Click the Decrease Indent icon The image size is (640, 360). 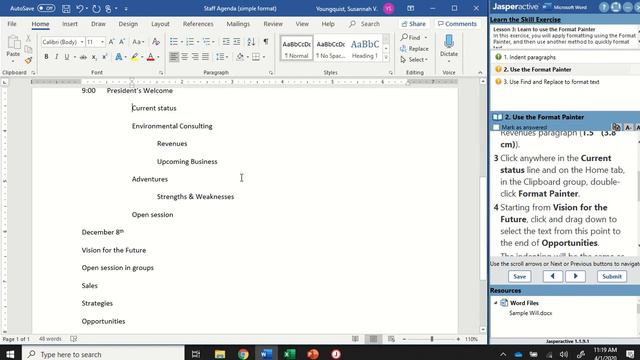click(226, 42)
